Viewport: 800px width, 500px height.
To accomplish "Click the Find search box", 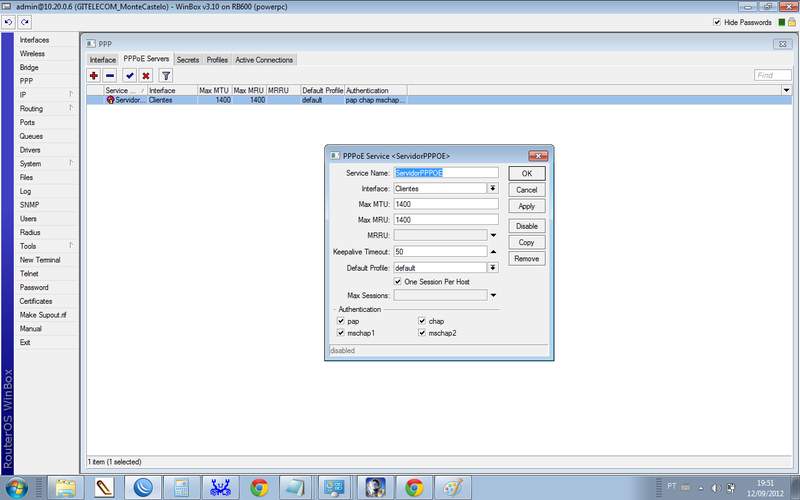I will (x=772, y=76).
